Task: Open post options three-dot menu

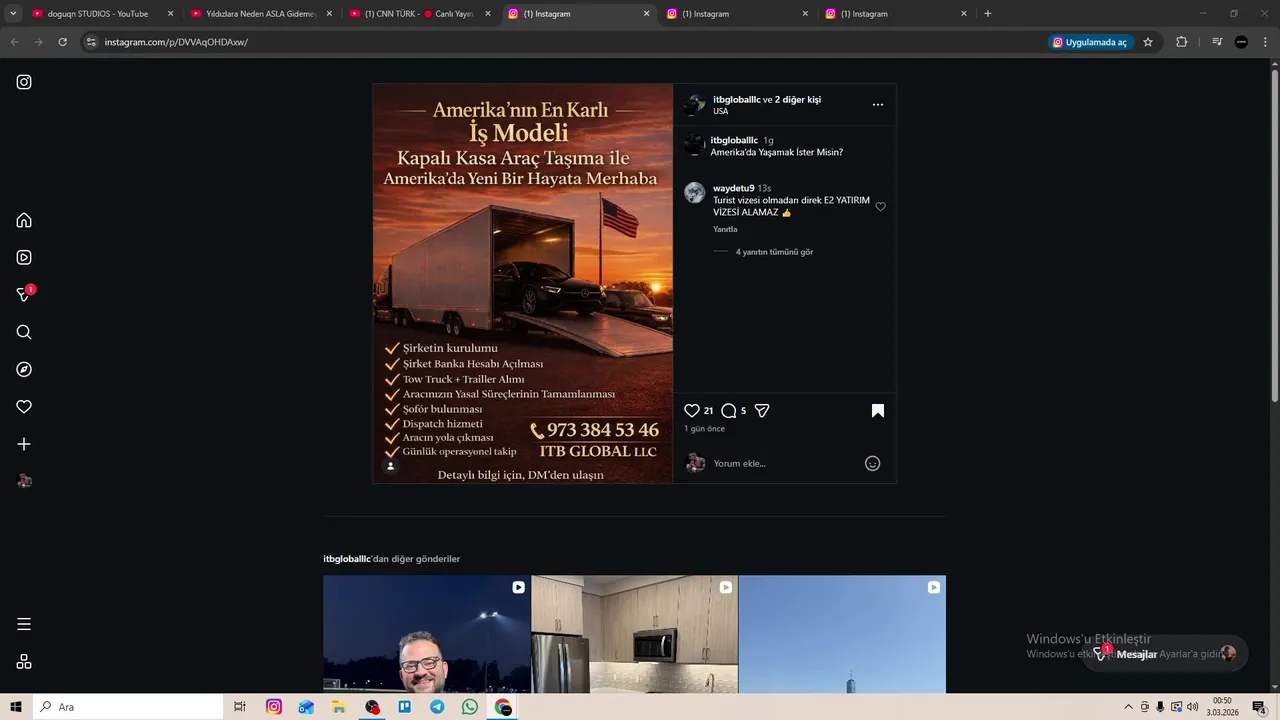Action: (878, 104)
